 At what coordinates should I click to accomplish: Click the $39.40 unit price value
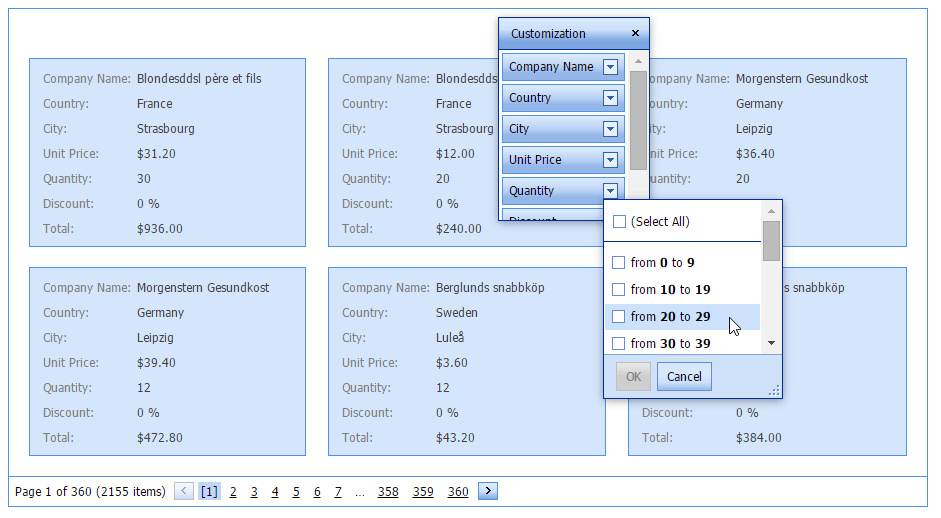[x=156, y=363]
